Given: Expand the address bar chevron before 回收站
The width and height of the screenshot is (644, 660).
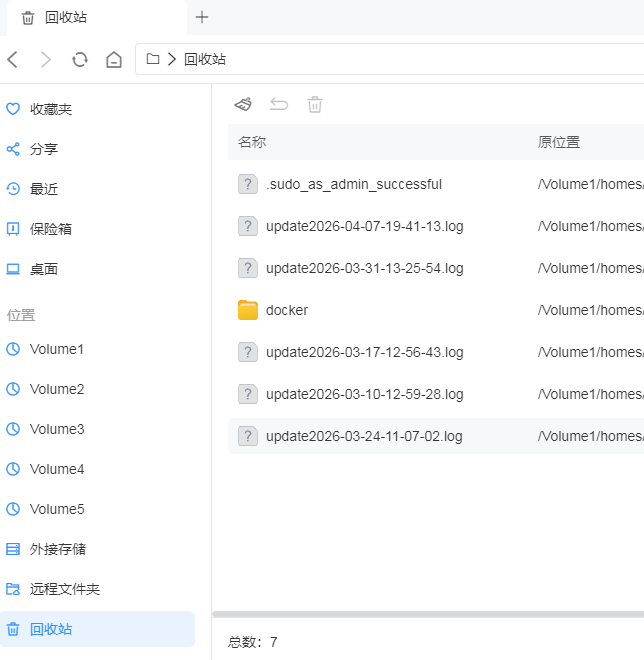Looking at the screenshot, I should click(171, 59).
